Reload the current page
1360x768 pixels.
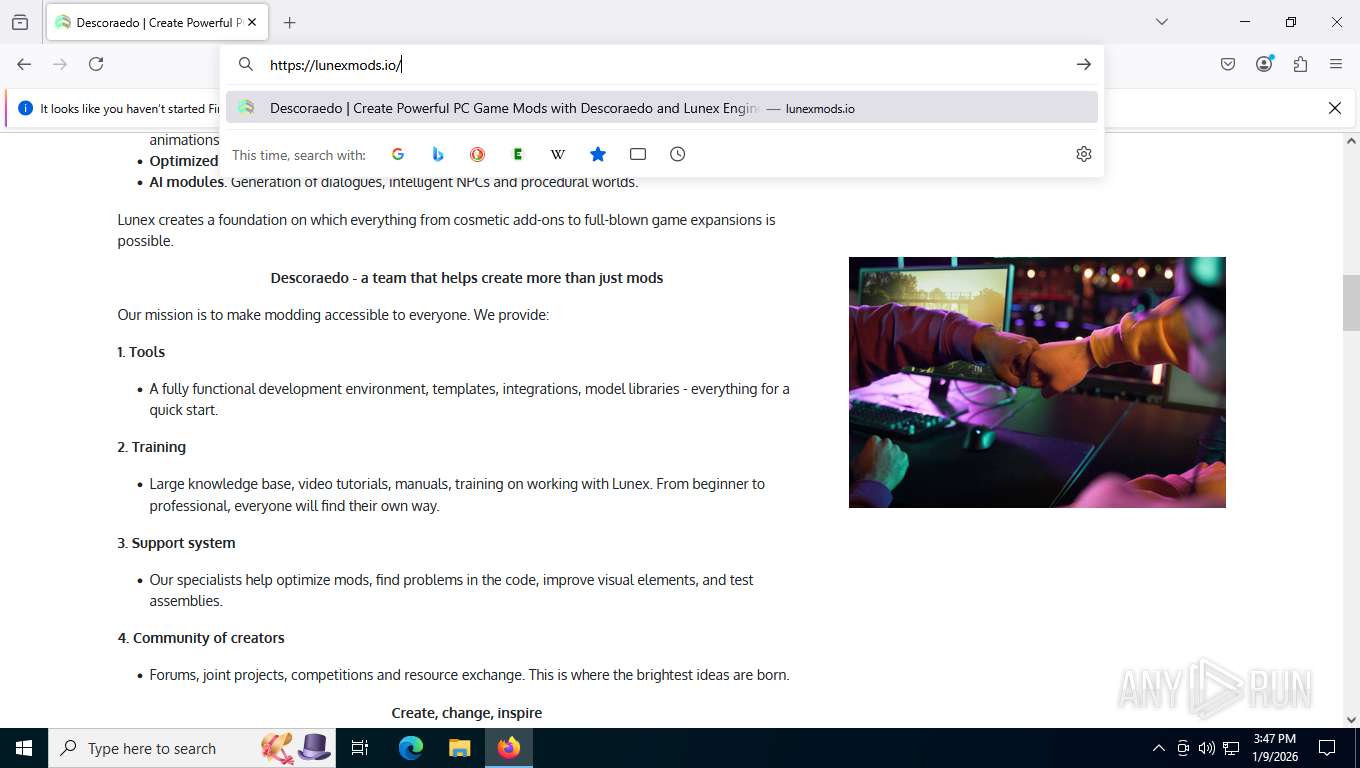tap(96, 64)
